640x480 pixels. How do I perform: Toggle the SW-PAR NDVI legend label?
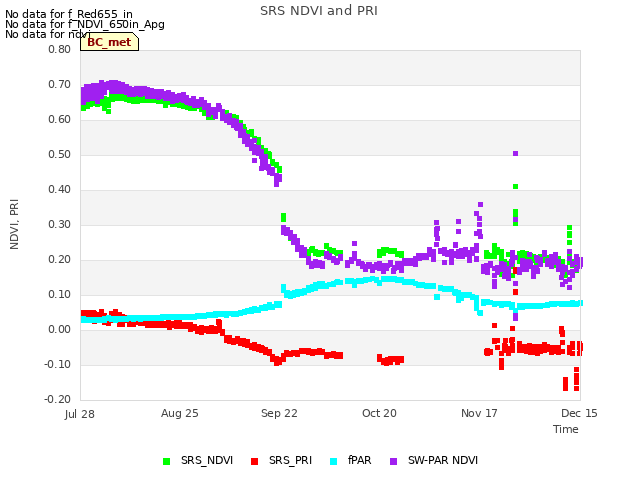coord(443,460)
